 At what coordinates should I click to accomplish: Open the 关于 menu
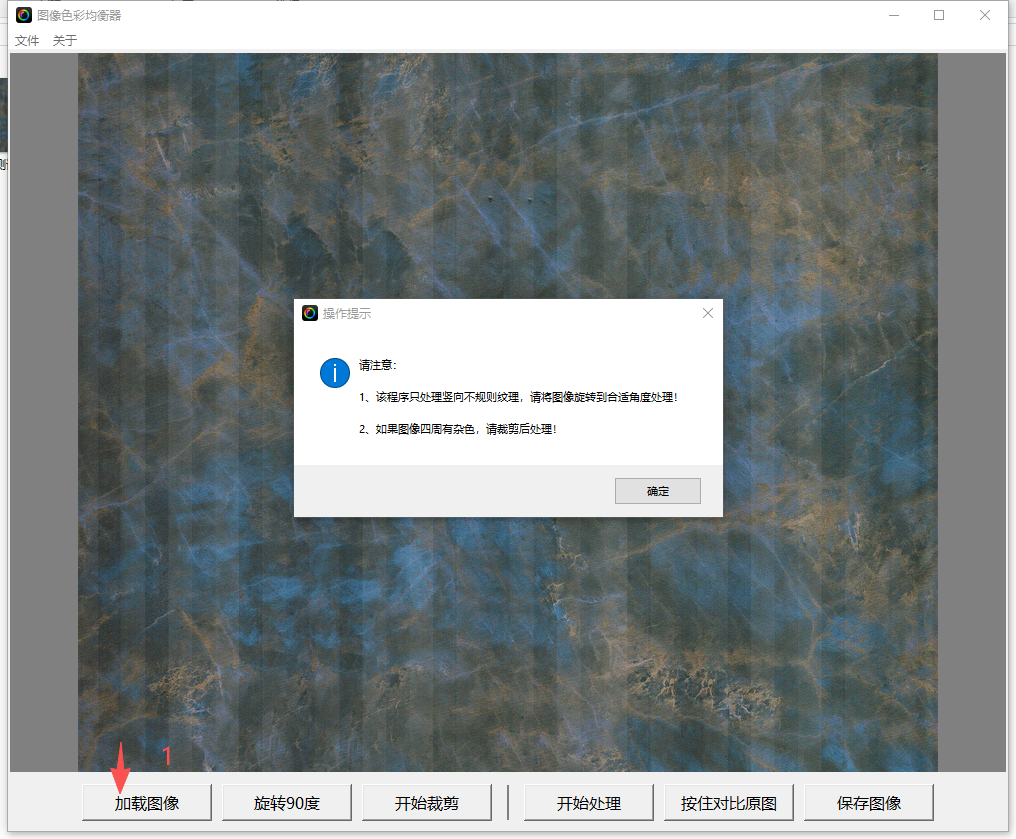point(63,40)
